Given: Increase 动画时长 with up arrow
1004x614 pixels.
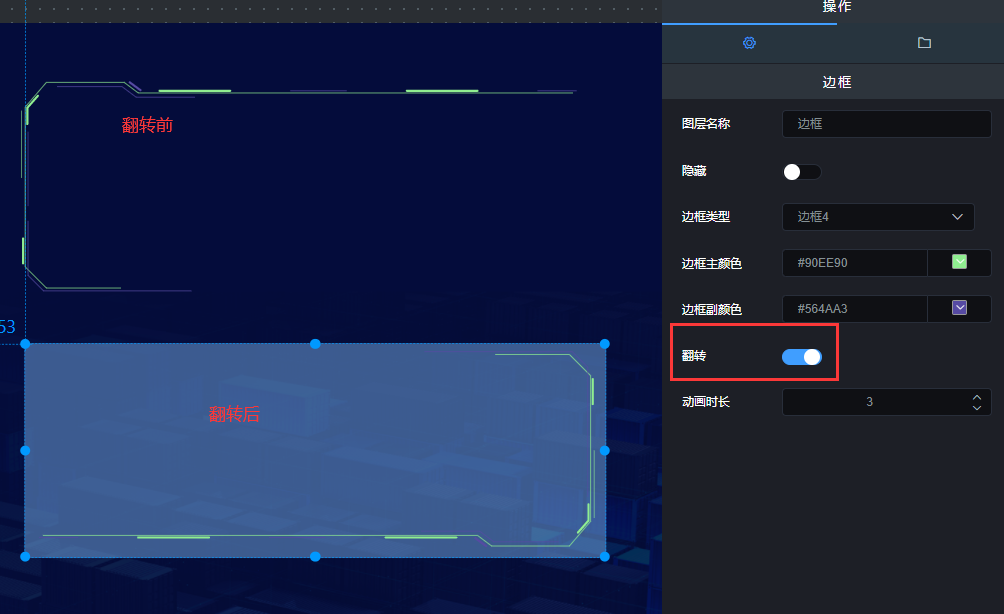Looking at the screenshot, I should point(976,397).
